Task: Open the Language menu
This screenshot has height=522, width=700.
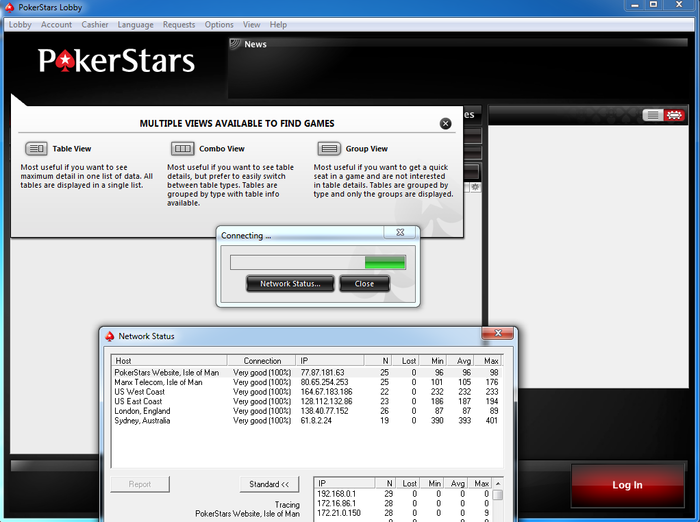Action: point(135,25)
